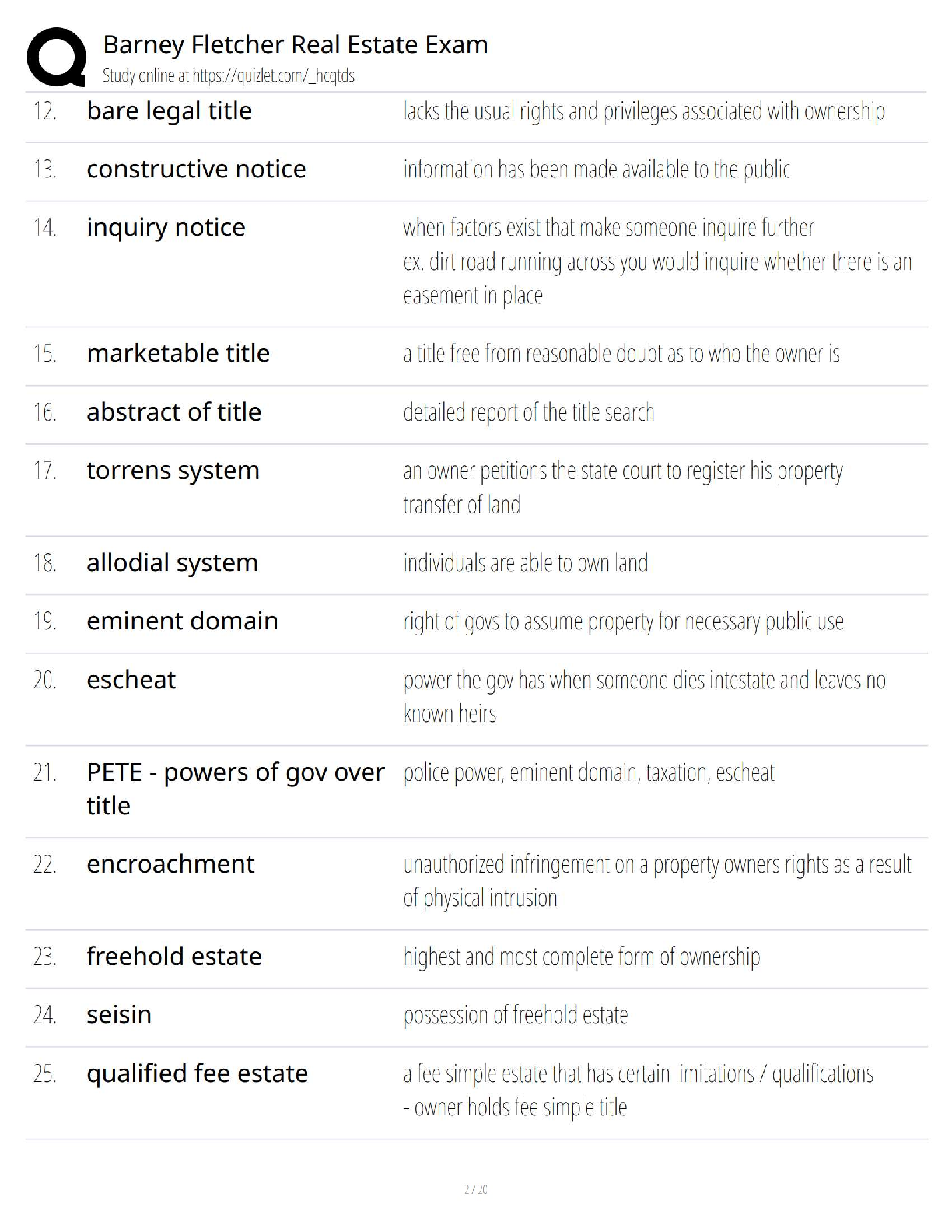Select the 'seisin' term
Viewport: 952px width, 1232px height.
(119, 1015)
